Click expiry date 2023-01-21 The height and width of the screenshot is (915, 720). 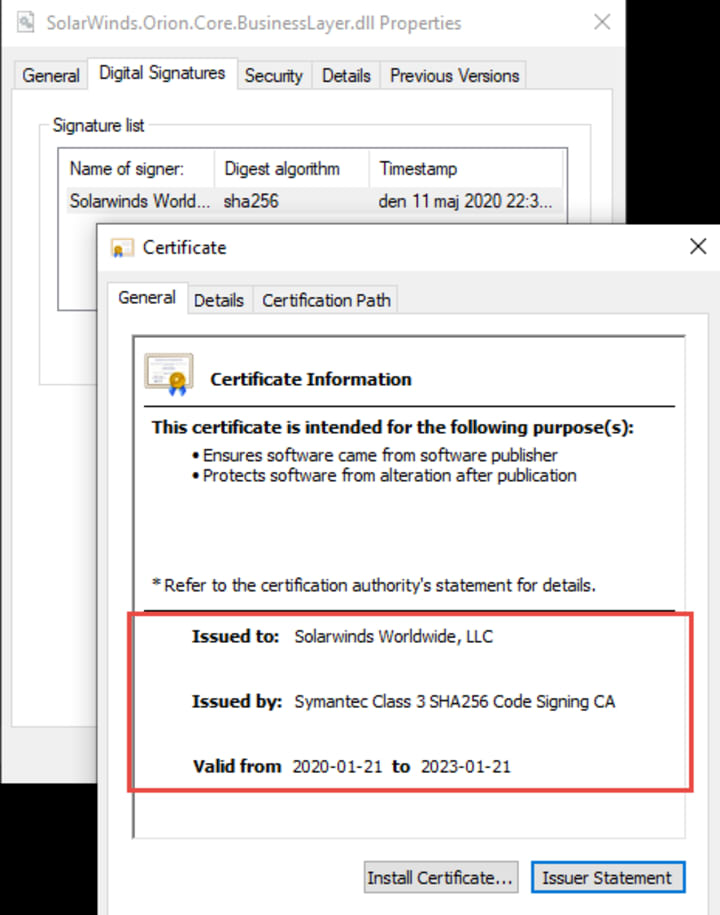[x=466, y=766]
